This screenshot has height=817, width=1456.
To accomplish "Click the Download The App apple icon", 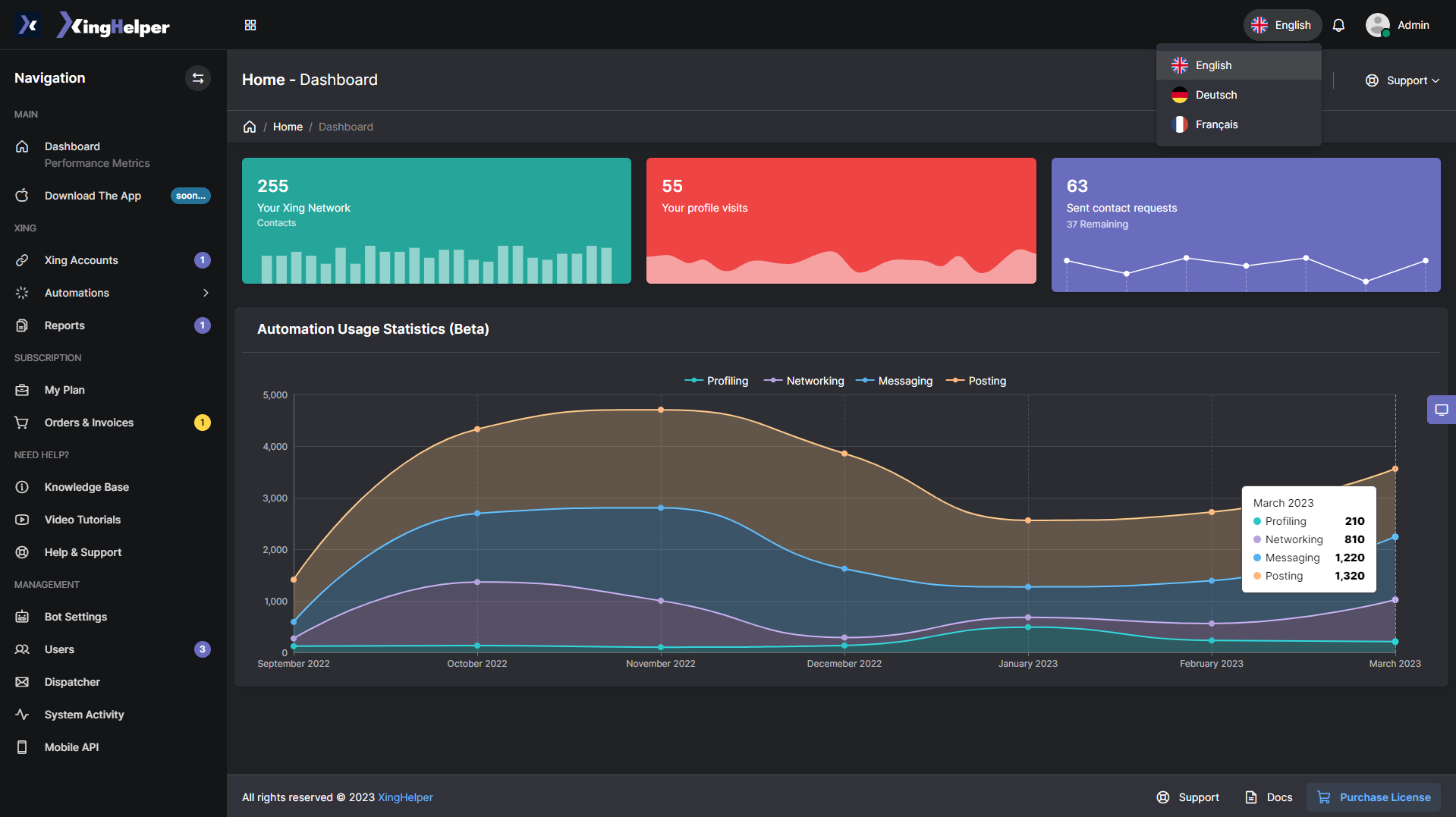I will point(22,196).
